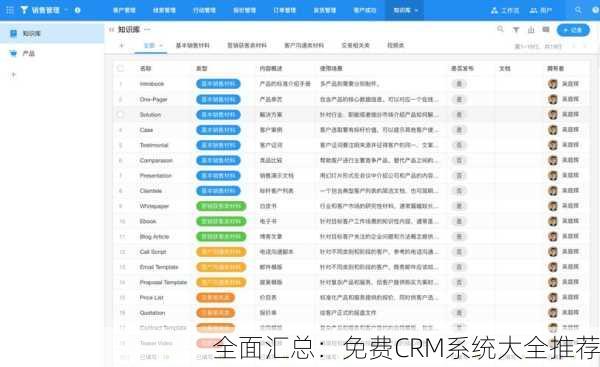Viewport: 600px width, 367px height.
Task: Toggle the 是否发布 value for One-Pager
Action: tap(459, 99)
